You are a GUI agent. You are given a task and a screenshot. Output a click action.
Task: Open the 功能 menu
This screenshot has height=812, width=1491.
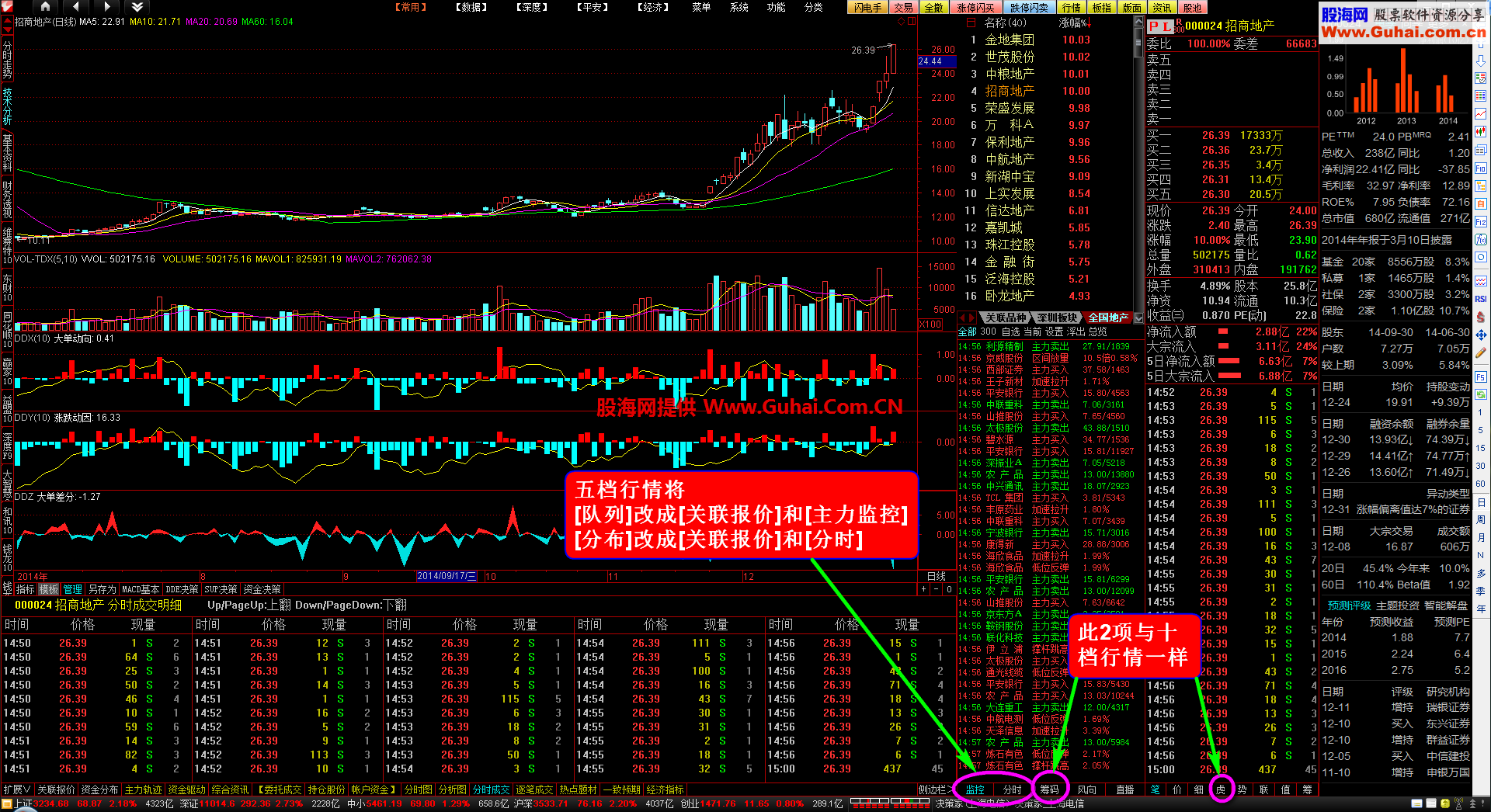[776, 7]
